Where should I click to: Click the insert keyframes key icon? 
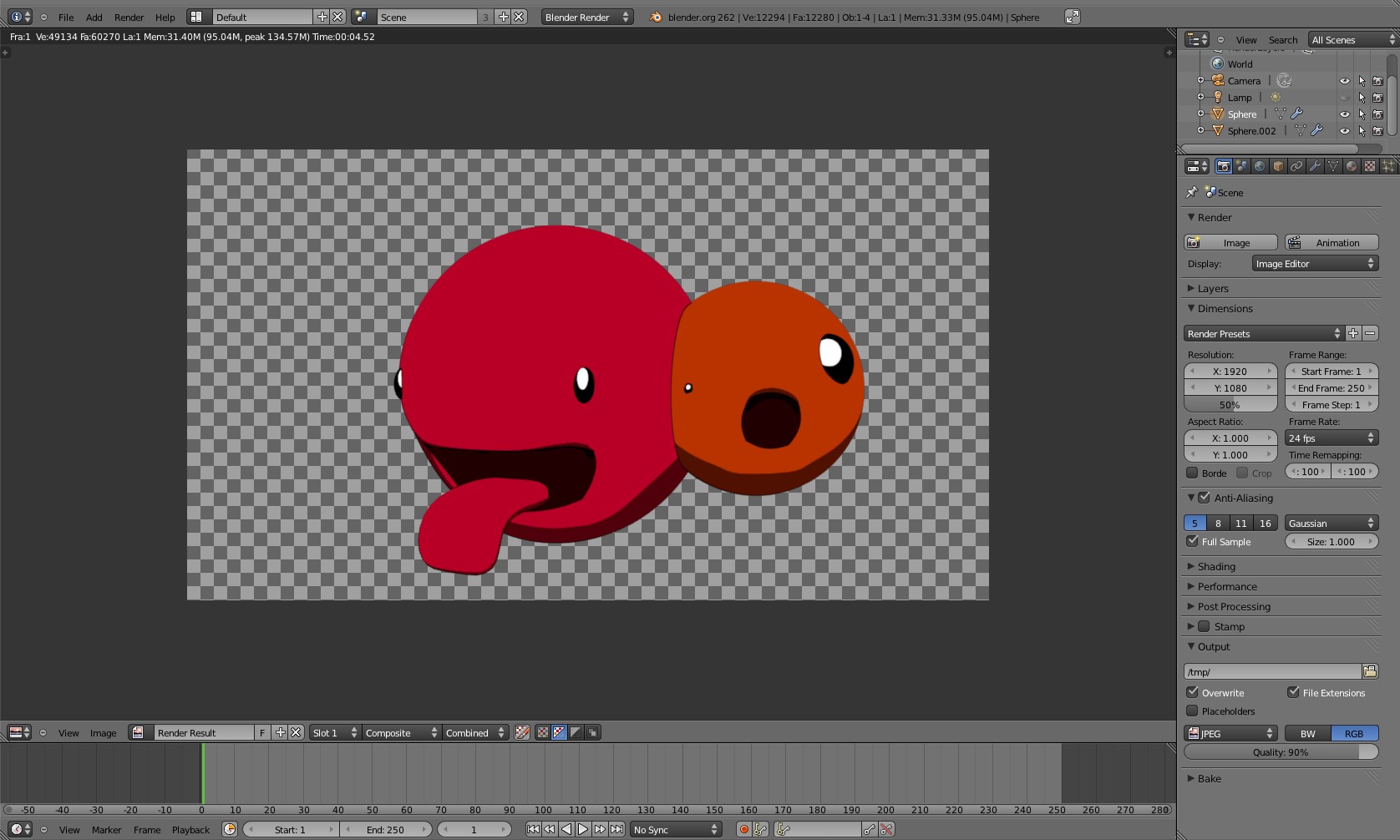(x=870, y=829)
